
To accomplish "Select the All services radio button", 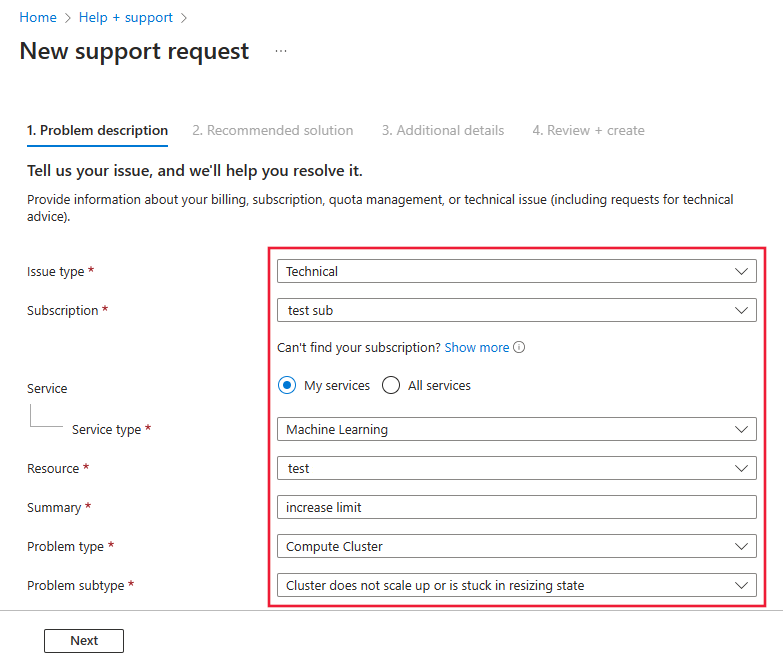I will point(391,385).
